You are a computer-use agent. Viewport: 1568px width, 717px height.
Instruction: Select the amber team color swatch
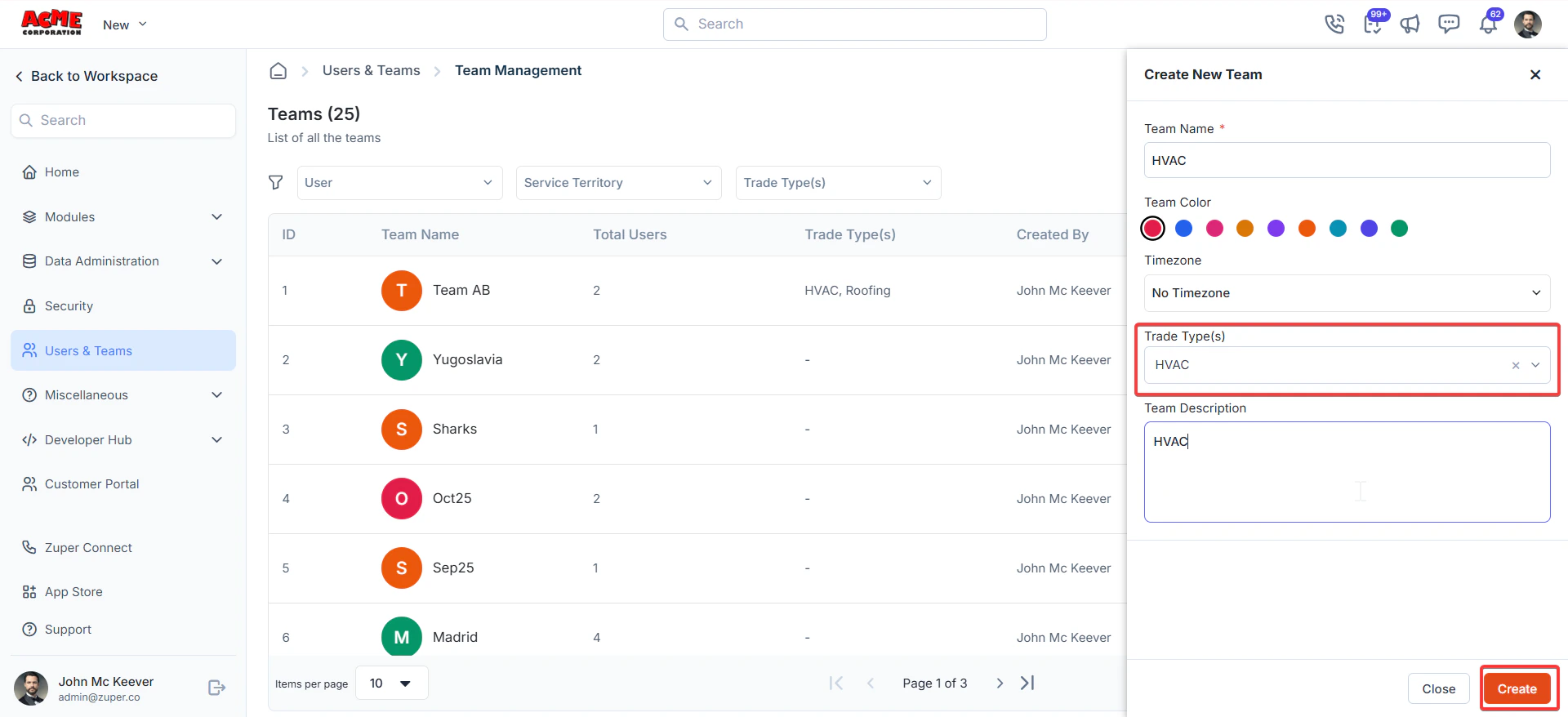(1245, 229)
